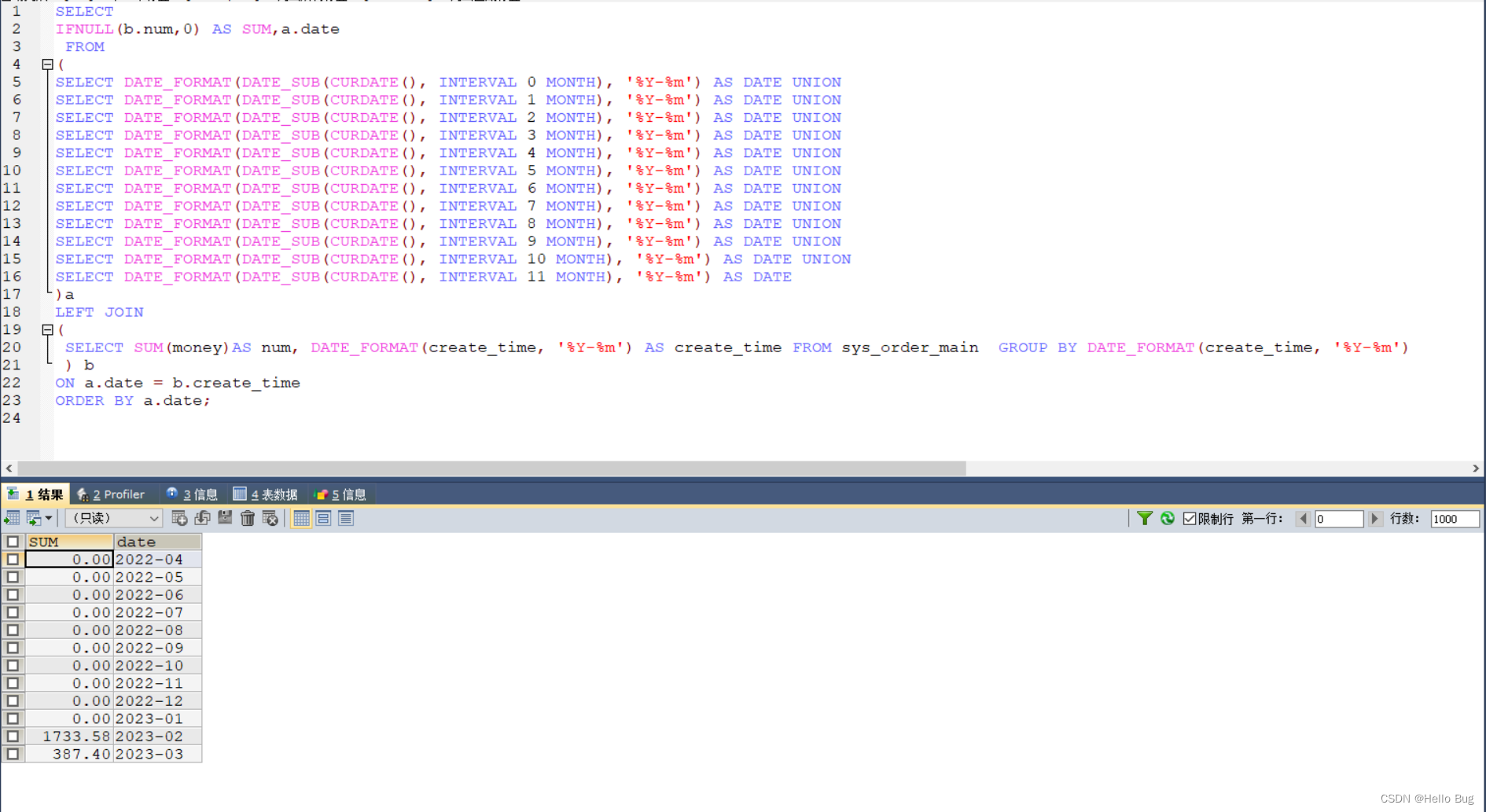The height and width of the screenshot is (812, 1486).
Task: Open the (只读) read-only mode dropdown
Action: [114, 518]
